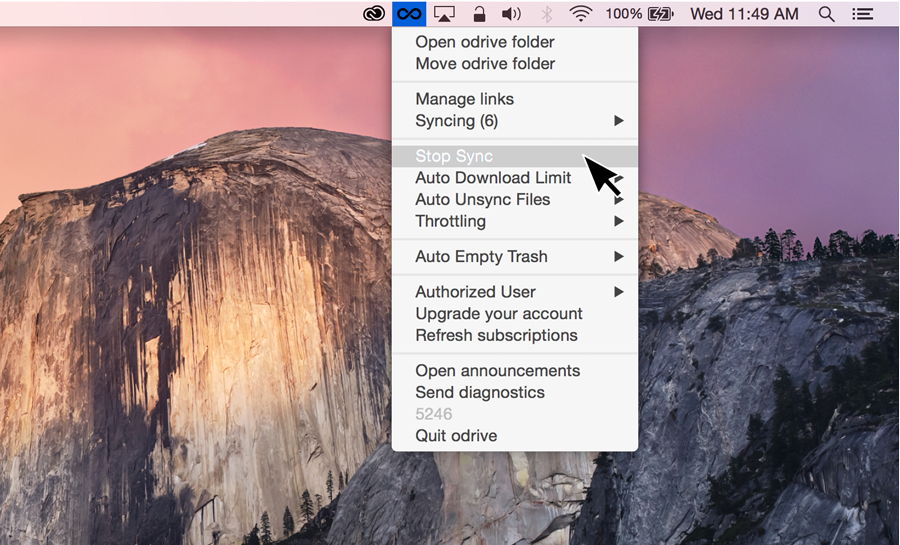900x545 pixels.
Task: Select Refresh subscriptions
Action: [x=515, y=336]
